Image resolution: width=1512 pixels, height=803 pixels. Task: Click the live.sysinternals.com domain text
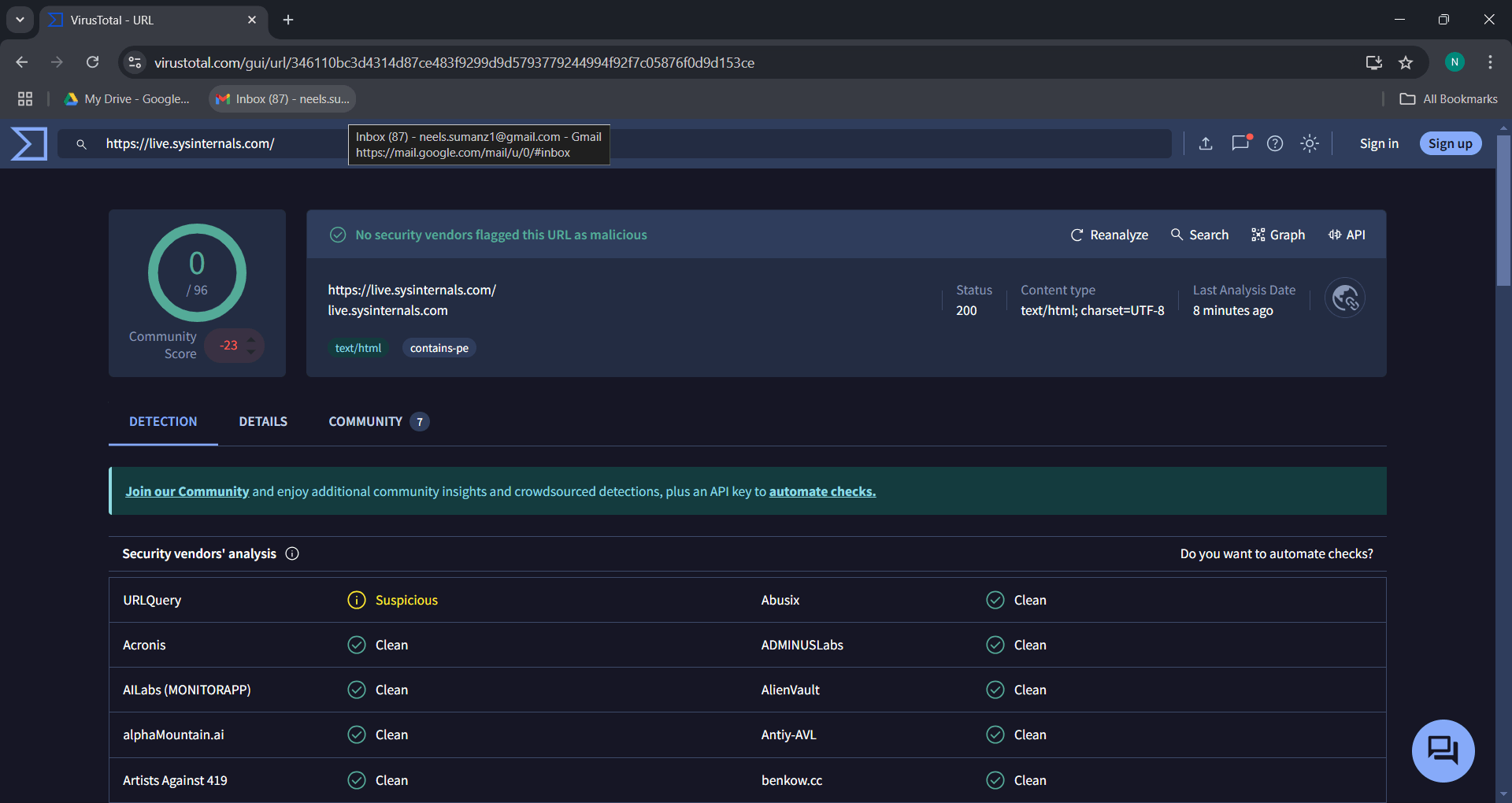[x=388, y=310]
